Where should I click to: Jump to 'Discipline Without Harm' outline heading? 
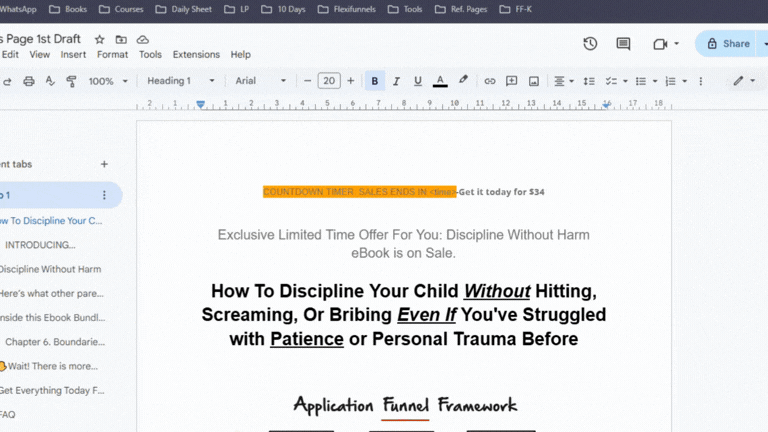(50, 269)
